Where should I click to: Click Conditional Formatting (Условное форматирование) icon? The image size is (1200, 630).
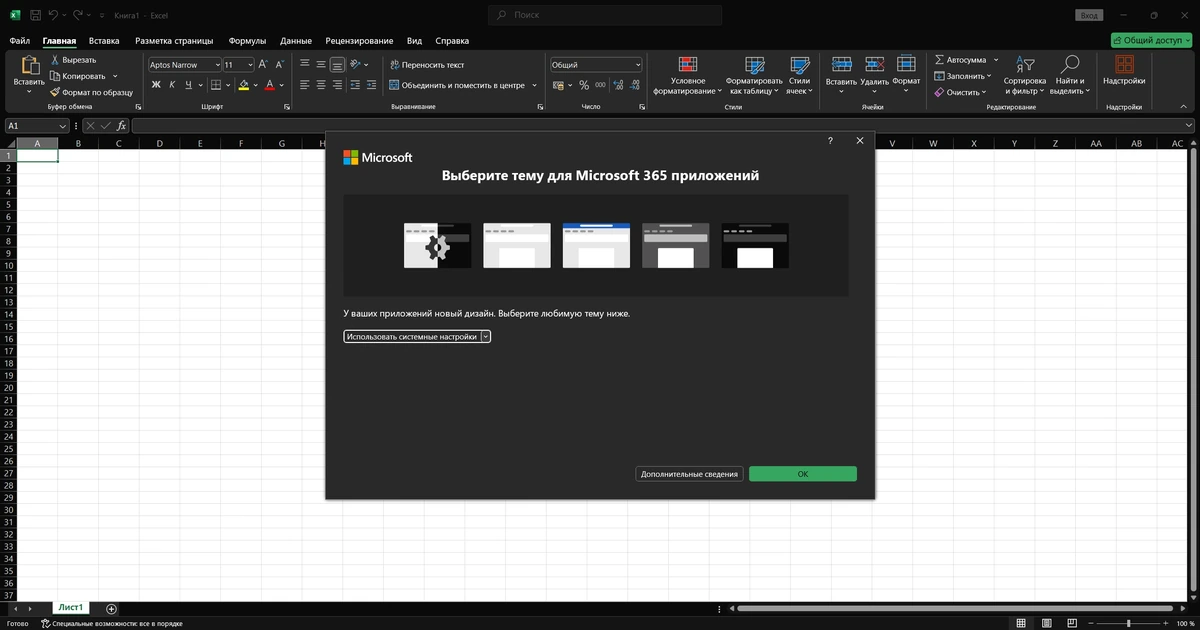687,65
